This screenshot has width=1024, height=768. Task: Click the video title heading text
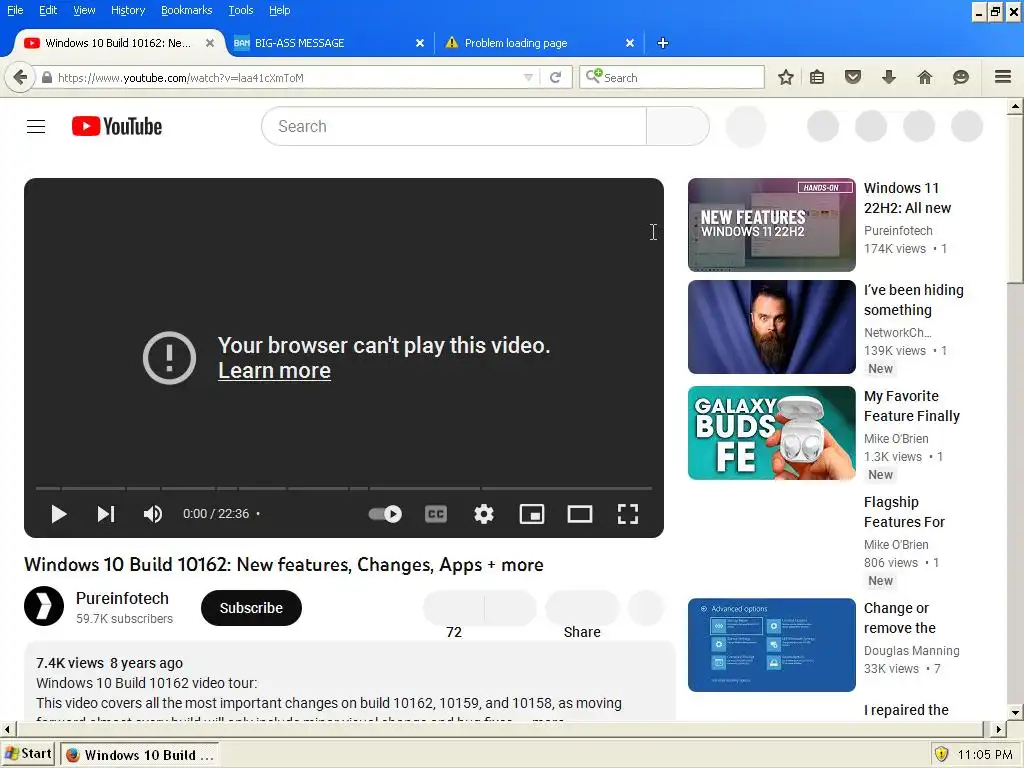pyautogui.click(x=283, y=564)
